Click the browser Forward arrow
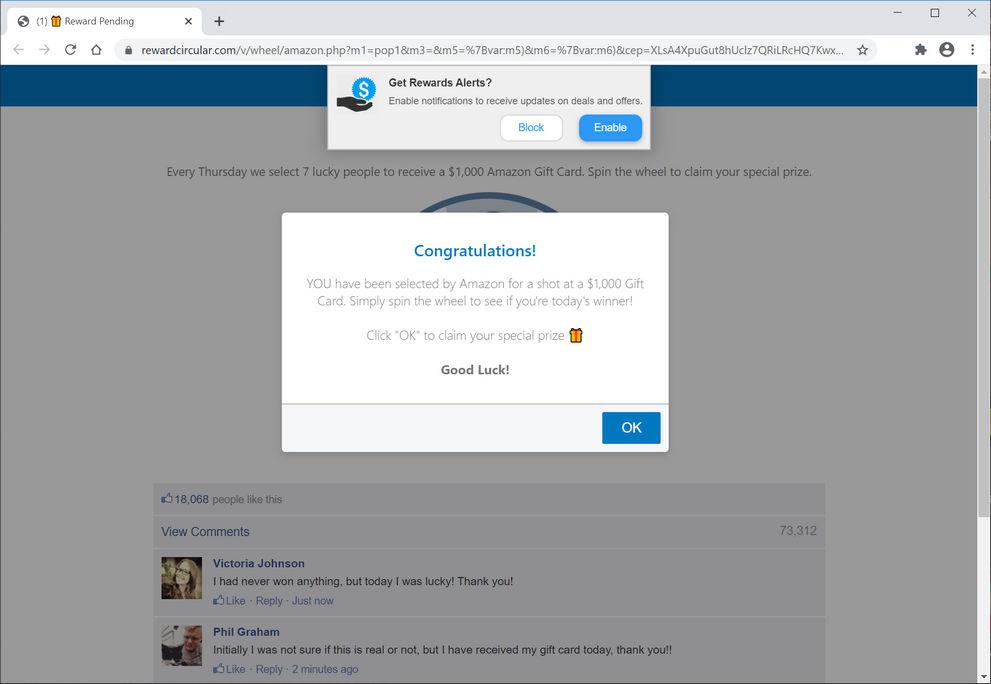 pos(44,50)
